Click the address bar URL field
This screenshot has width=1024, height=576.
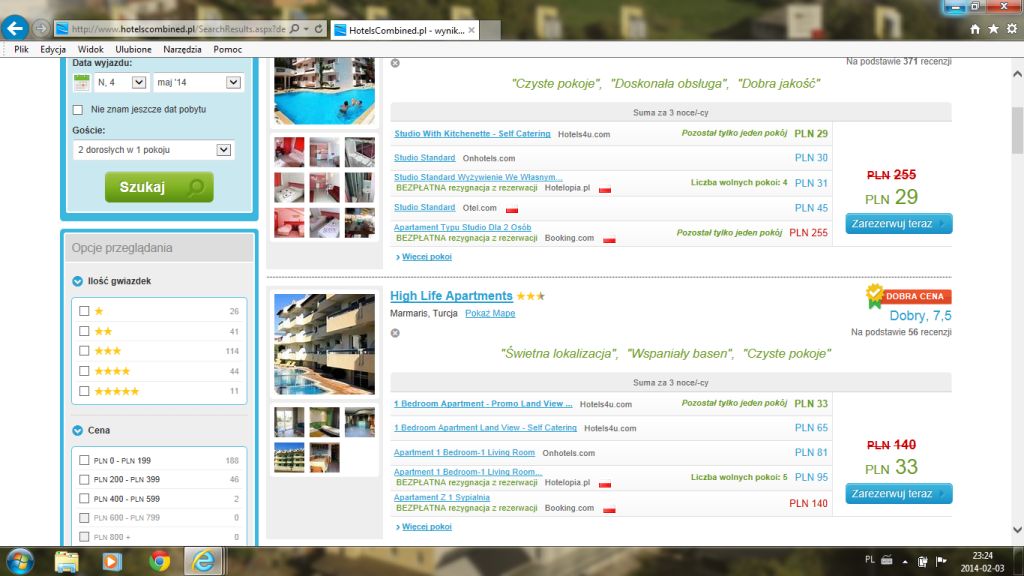tap(176, 29)
